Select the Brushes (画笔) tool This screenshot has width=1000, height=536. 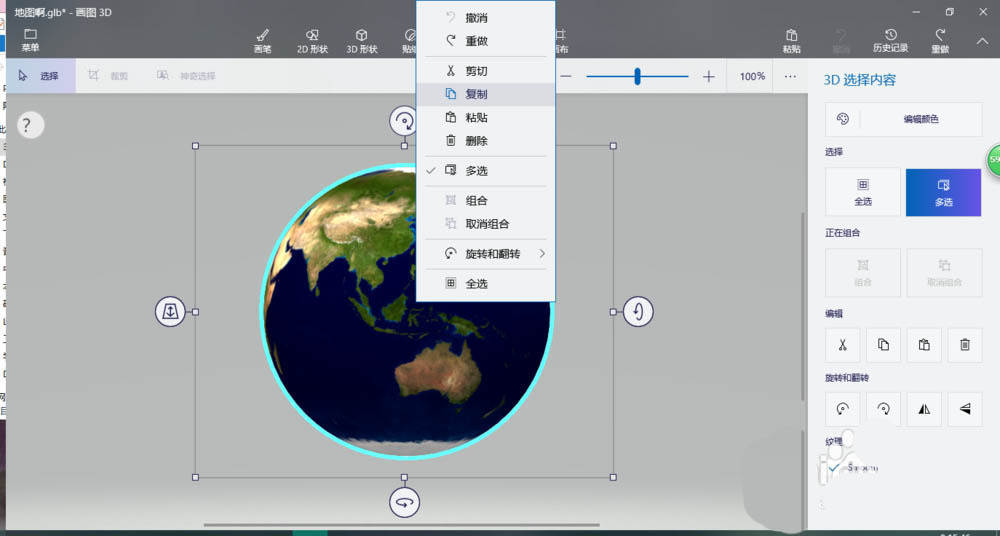263,40
